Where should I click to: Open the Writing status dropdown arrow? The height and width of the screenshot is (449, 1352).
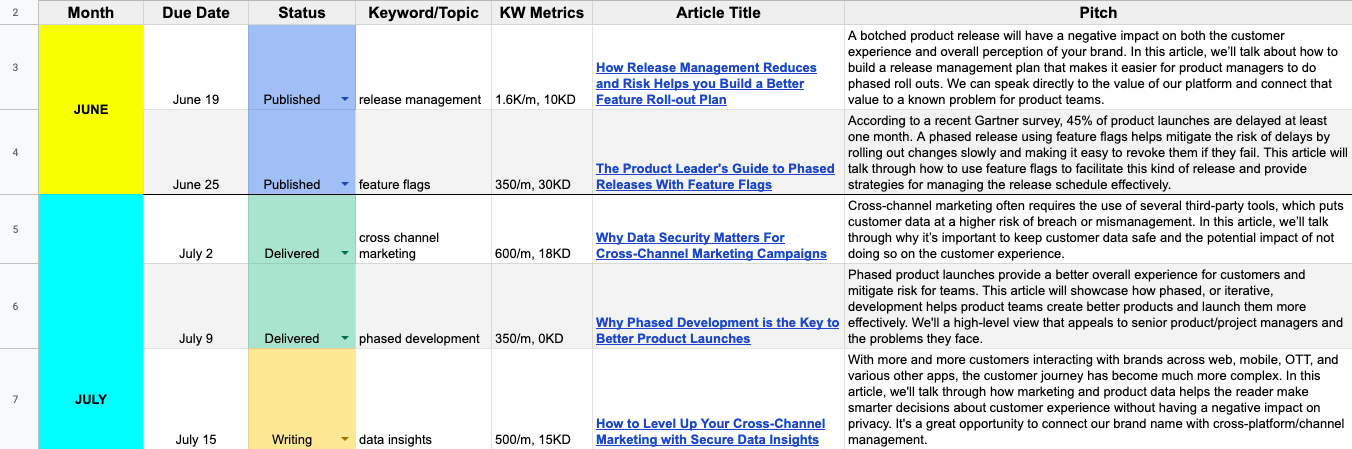tap(345, 440)
